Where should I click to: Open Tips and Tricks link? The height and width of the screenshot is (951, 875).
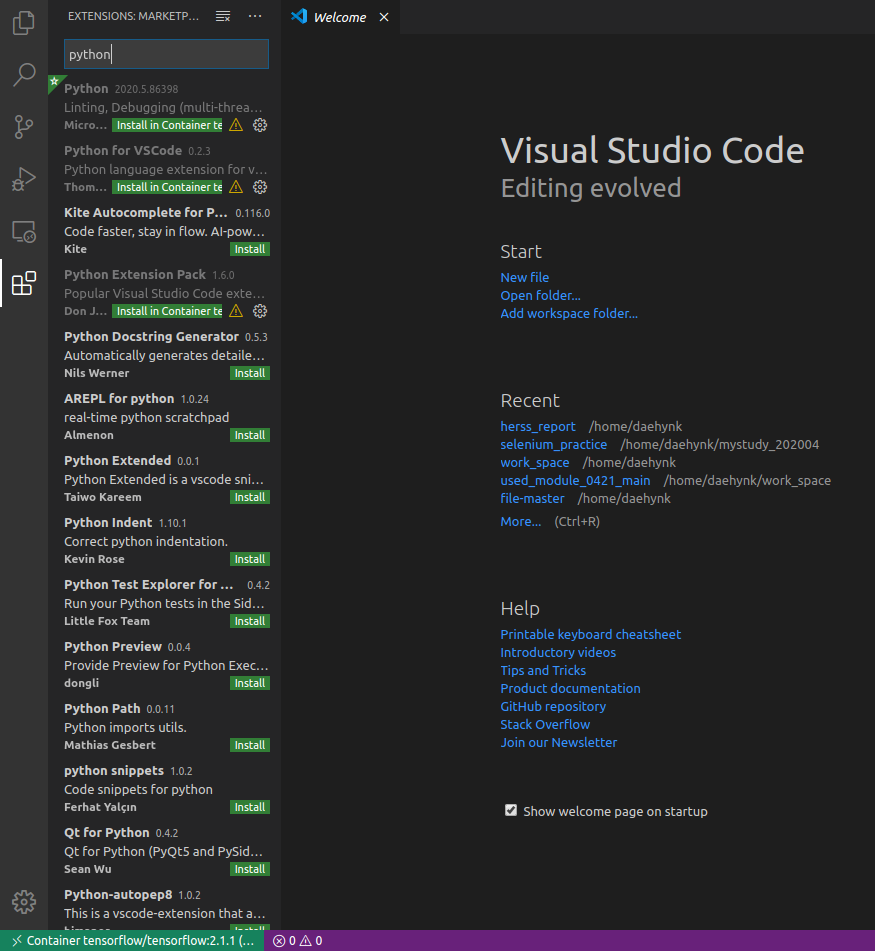543,670
